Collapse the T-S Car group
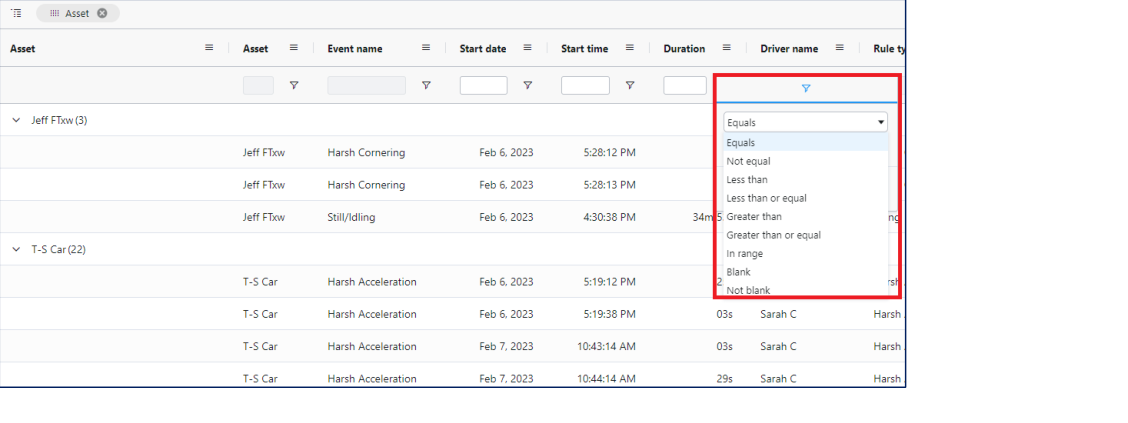This screenshot has height=423, width=1128. coord(16,249)
